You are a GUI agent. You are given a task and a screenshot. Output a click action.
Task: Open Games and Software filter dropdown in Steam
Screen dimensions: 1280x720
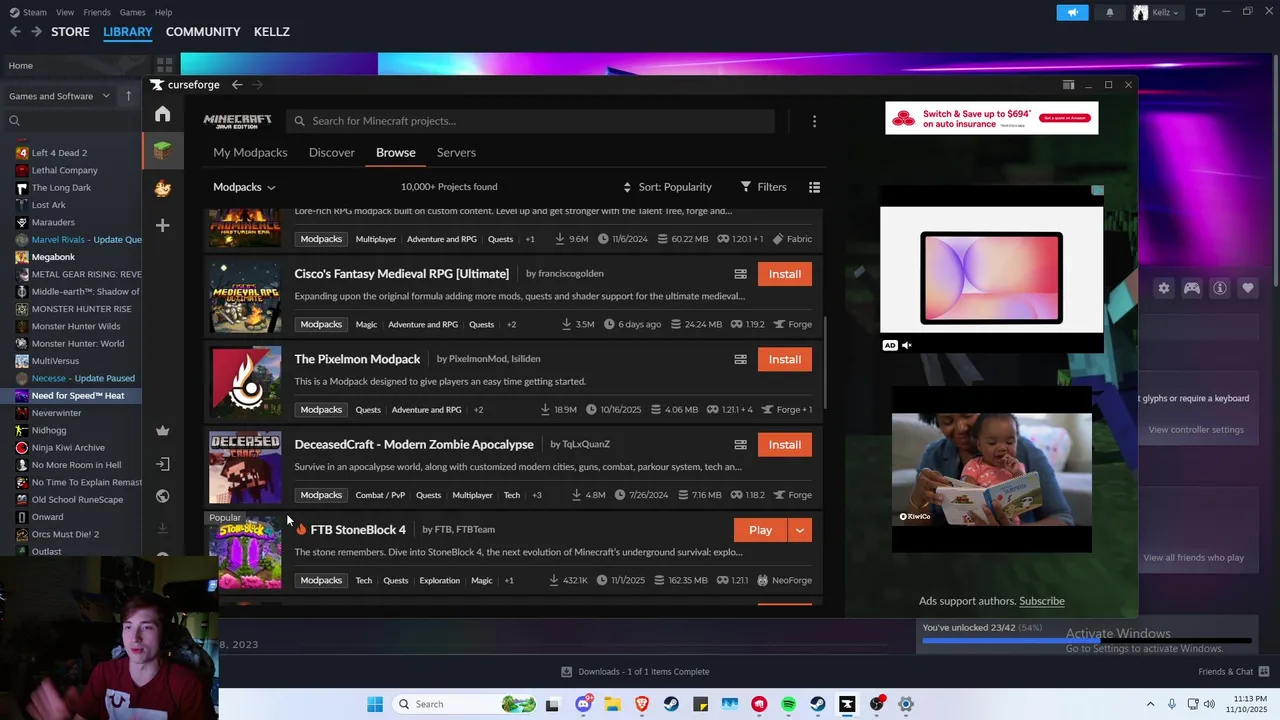pyautogui.click(x=59, y=96)
